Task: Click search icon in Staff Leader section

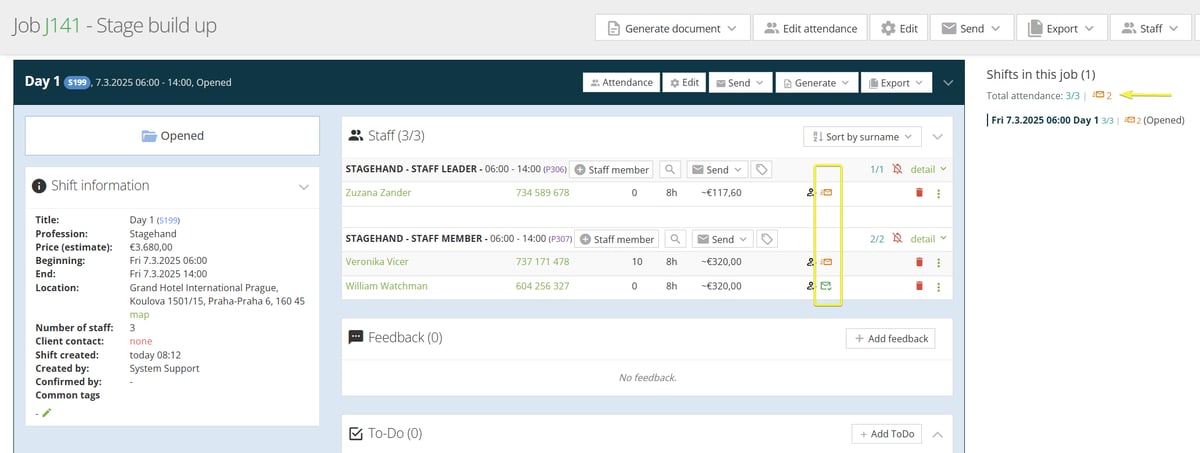Action: pos(671,170)
